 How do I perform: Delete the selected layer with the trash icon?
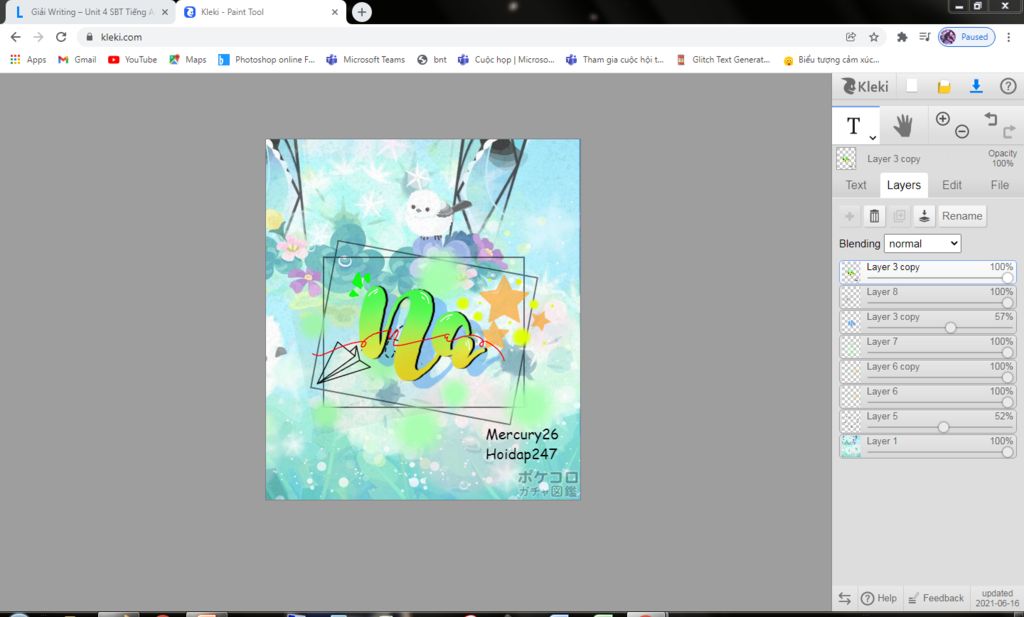pos(874,216)
